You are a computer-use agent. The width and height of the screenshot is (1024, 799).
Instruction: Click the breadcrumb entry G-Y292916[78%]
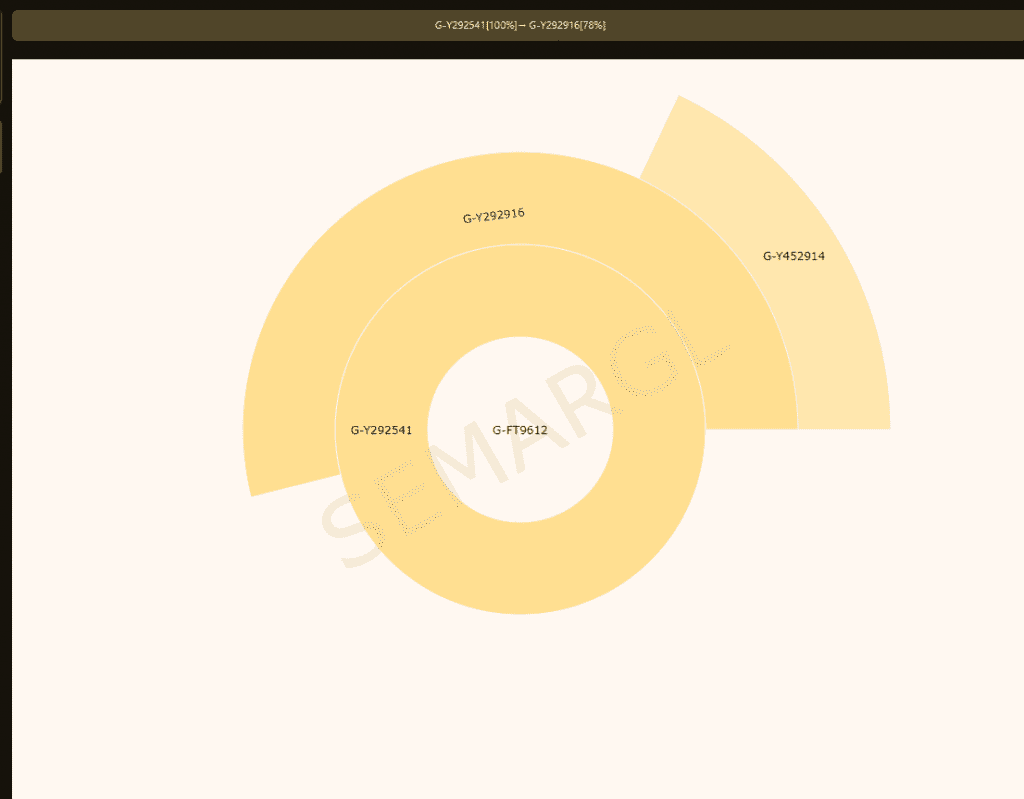pyautogui.click(x=568, y=26)
